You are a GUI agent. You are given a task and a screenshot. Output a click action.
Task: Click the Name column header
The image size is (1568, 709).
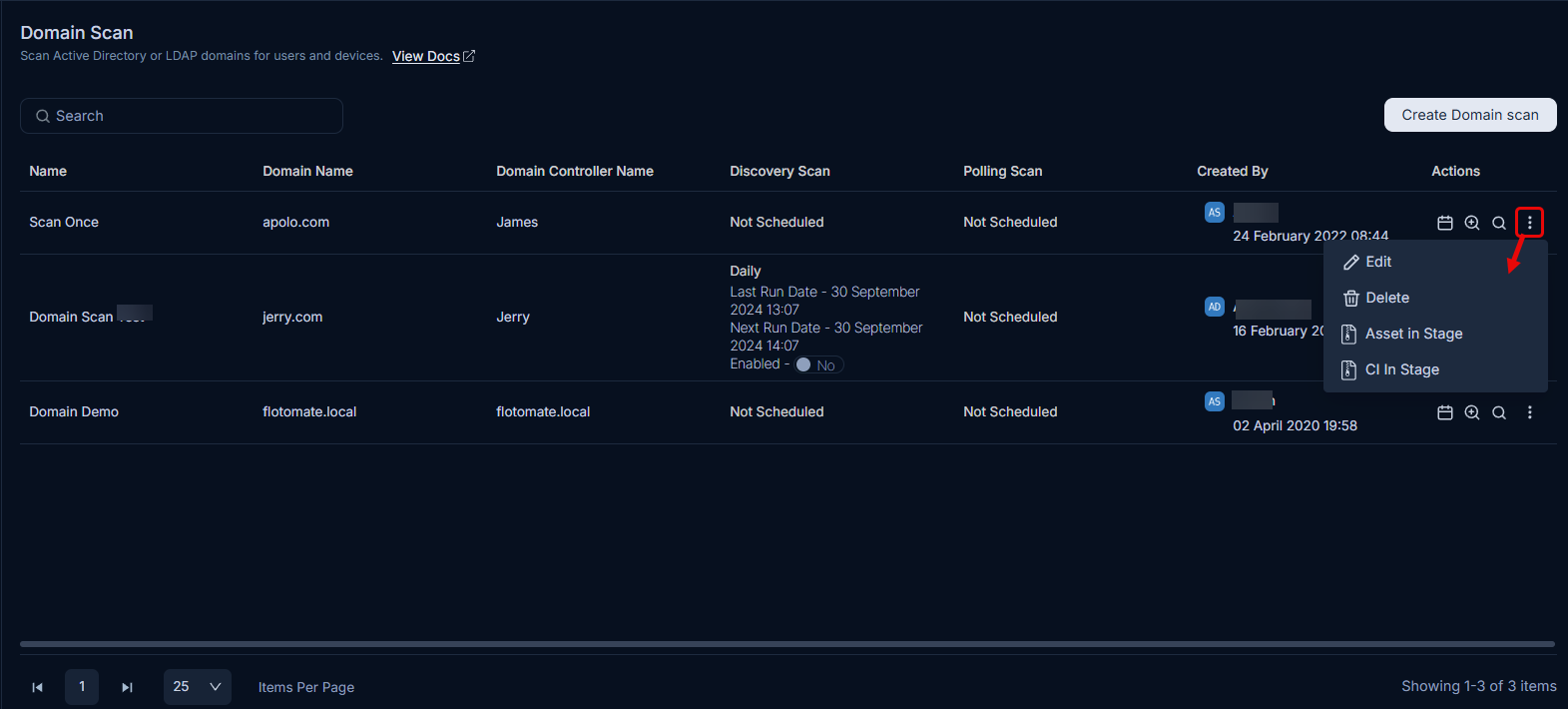click(x=48, y=171)
